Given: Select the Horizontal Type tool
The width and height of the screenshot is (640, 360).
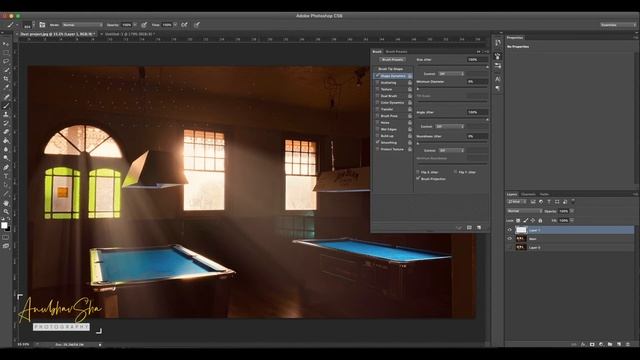Looking at the screenshot, I should click(x=6, y=176).
